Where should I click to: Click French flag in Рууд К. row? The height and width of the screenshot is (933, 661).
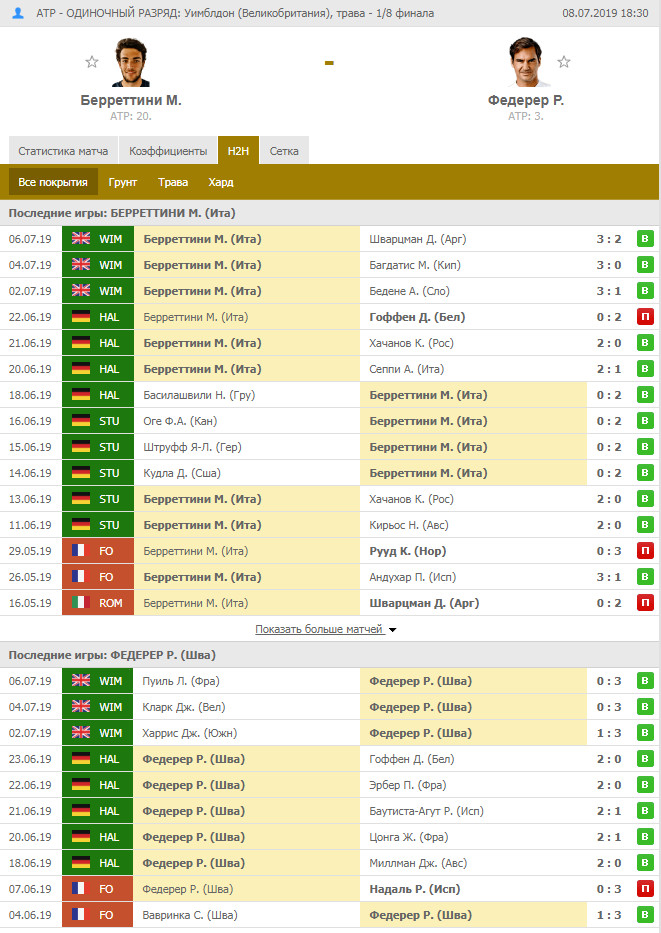pos(79,550)
